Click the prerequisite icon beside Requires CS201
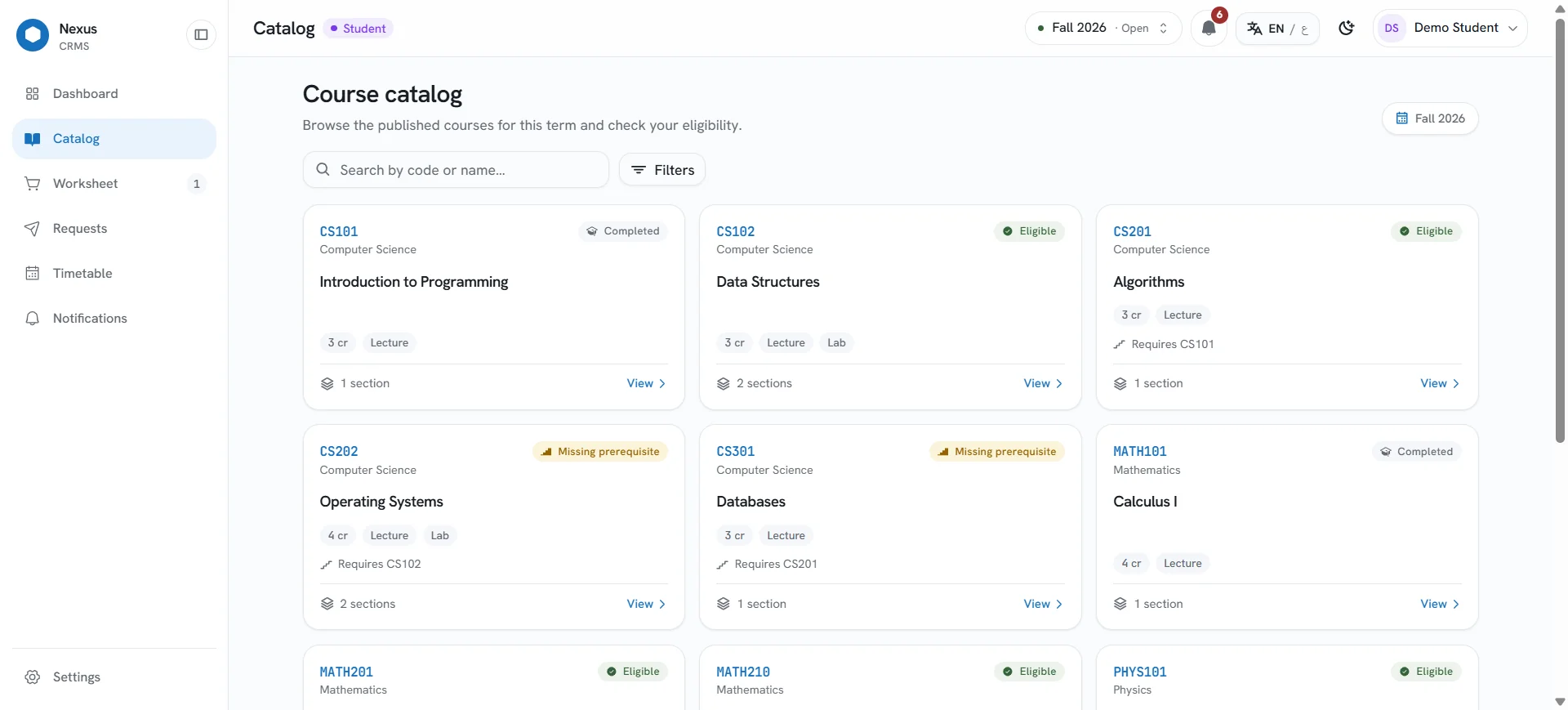Image resolution: width=1568 pixels, height=710 pixels. click(x=723, y=565)
